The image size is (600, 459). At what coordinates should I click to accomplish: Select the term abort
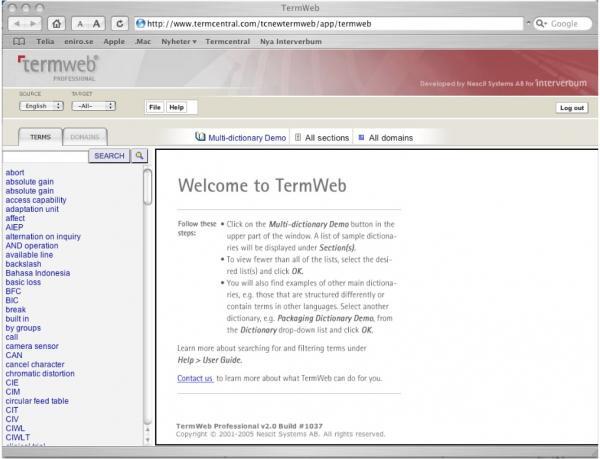(15, 173)
